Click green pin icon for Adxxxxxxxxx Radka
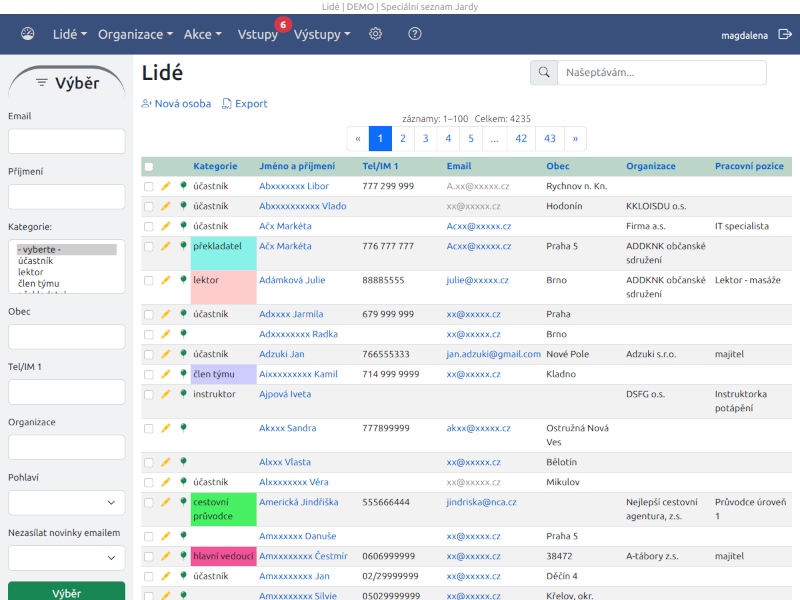The image size is (800, 600). click(183, 334)
